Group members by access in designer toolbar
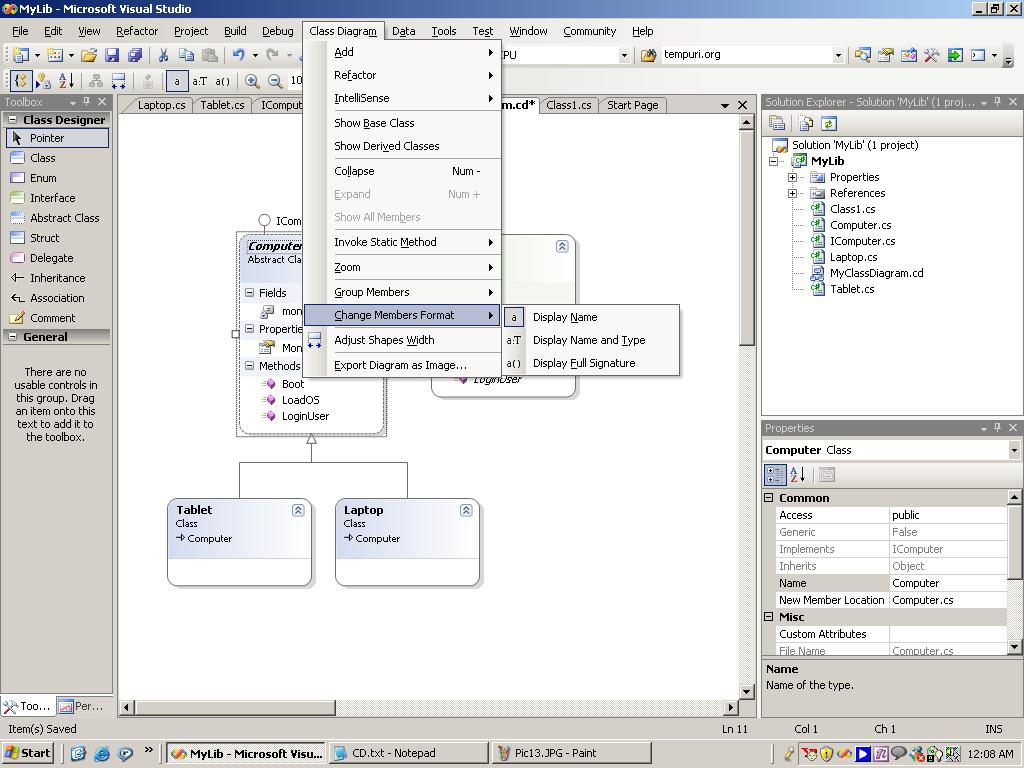This screenshot has width=1024, height=768. click(x=44, y=81)
